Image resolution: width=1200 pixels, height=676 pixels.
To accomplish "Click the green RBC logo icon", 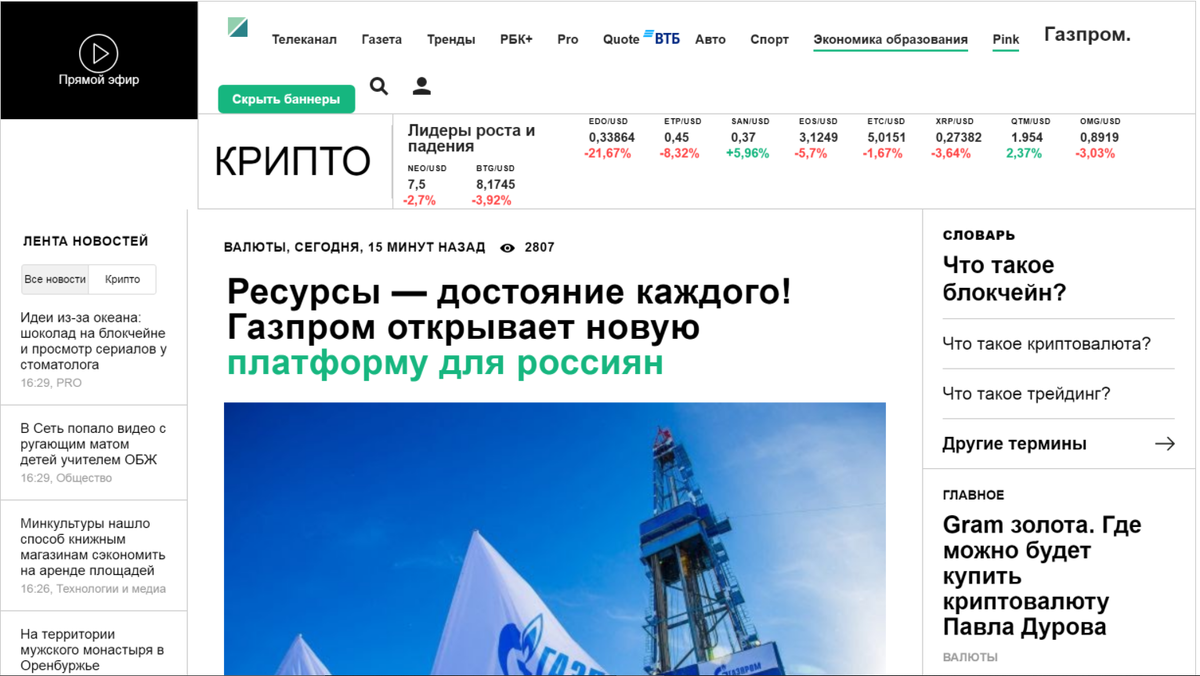I will 238,27.
